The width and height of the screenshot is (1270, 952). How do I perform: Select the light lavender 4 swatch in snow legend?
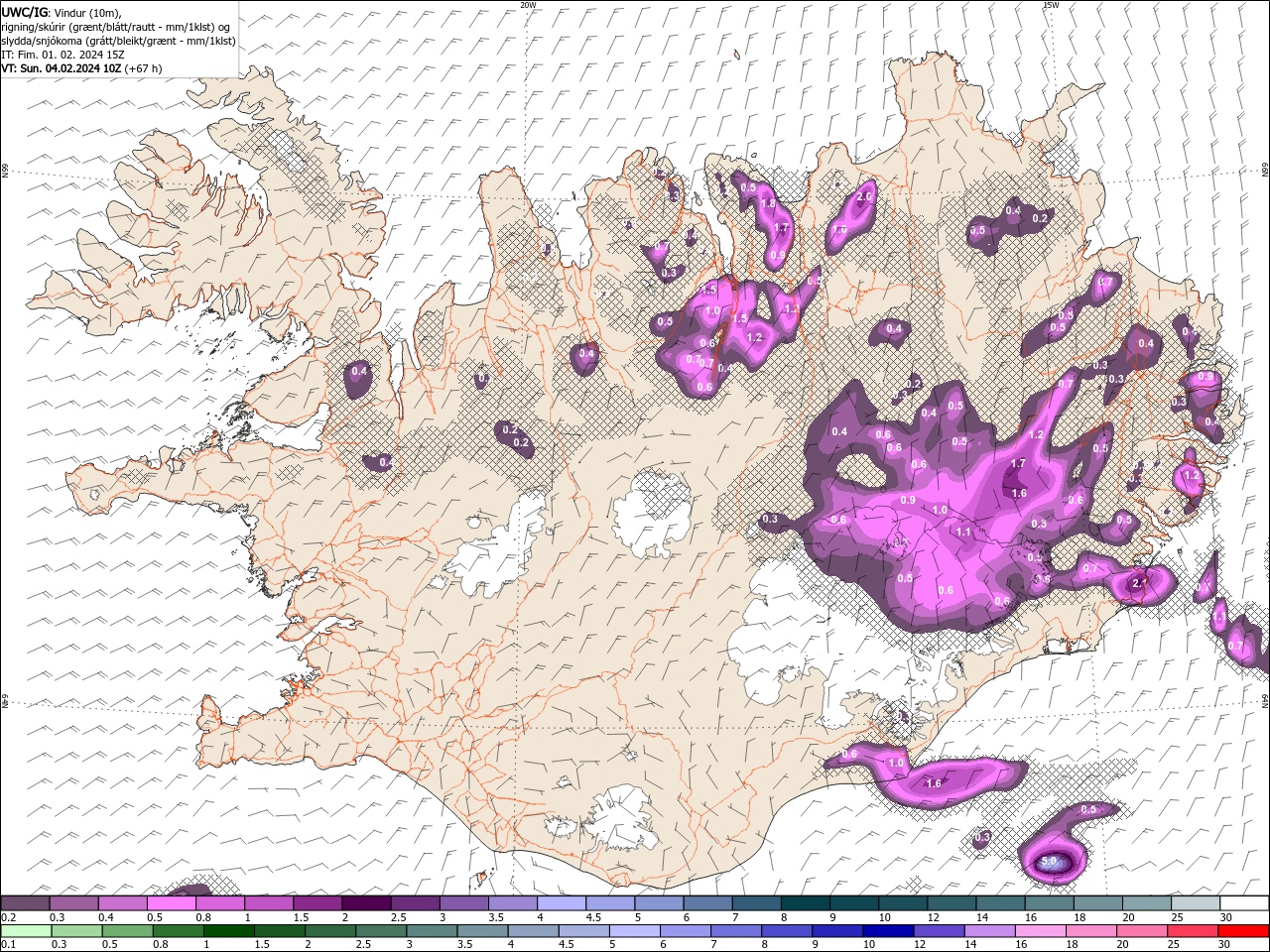[561, 903]
